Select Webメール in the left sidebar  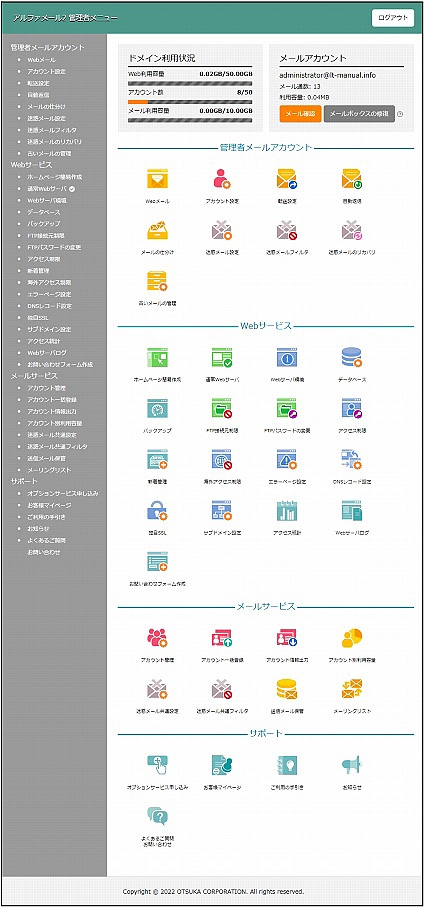coord(41,60)
